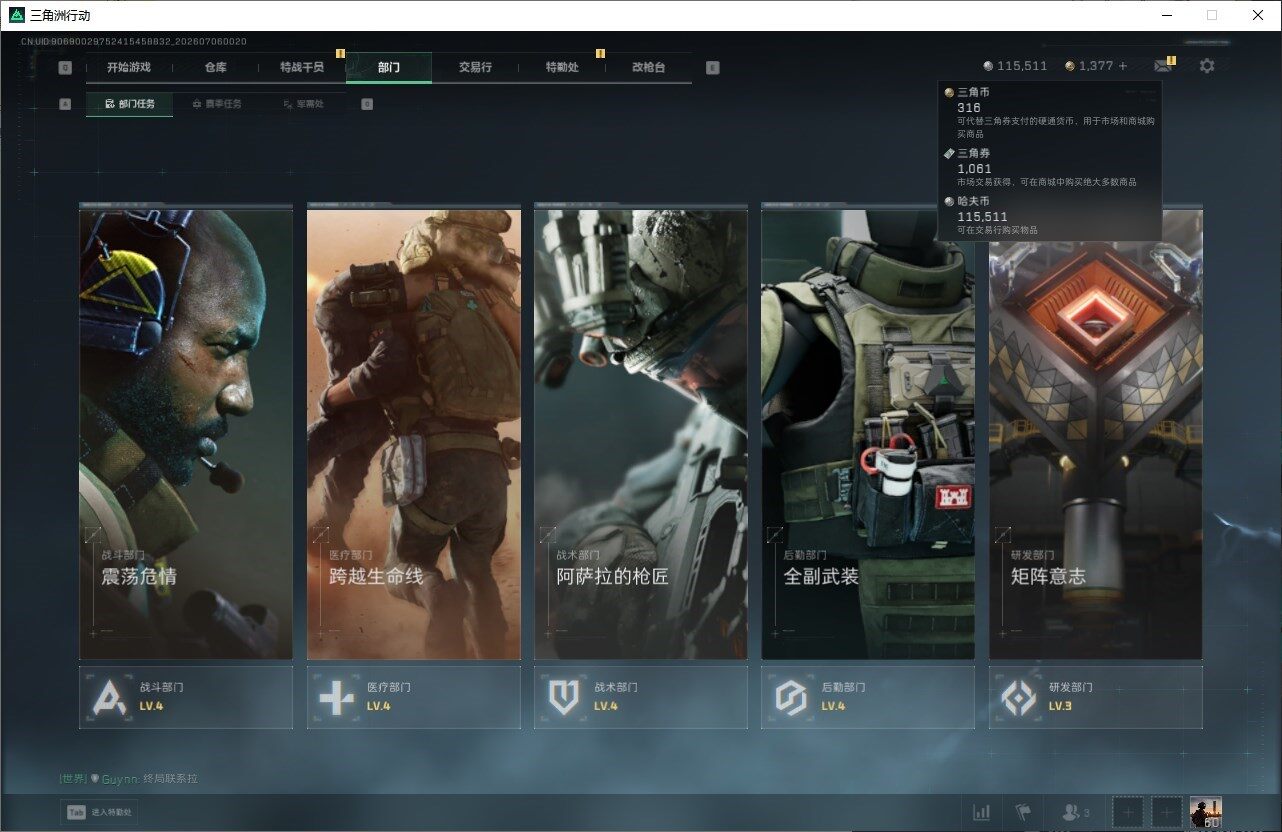Viewport: 1282px width, 832px height.
Task: Click the 医疗部门 LV.4 button
Action: (414, 697)
